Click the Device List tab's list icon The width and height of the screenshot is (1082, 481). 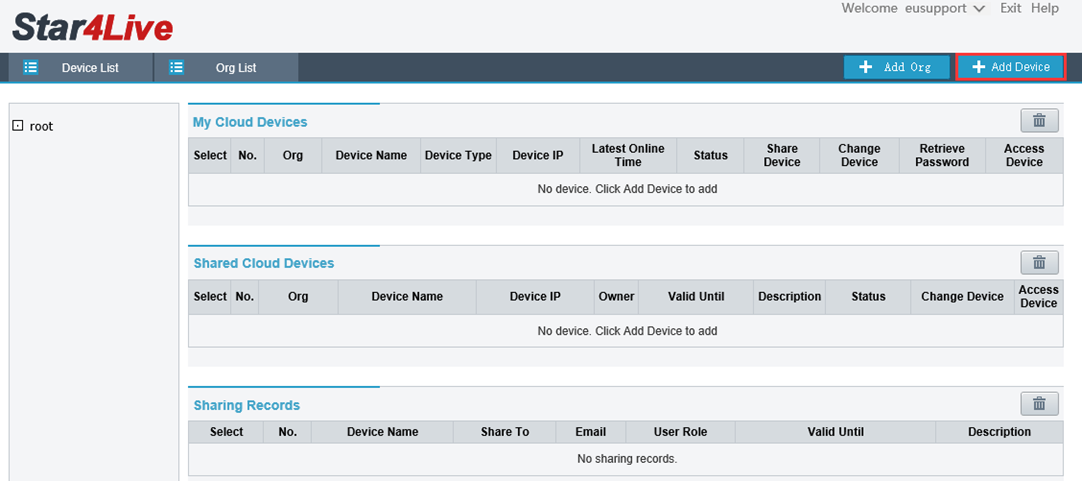31,68
